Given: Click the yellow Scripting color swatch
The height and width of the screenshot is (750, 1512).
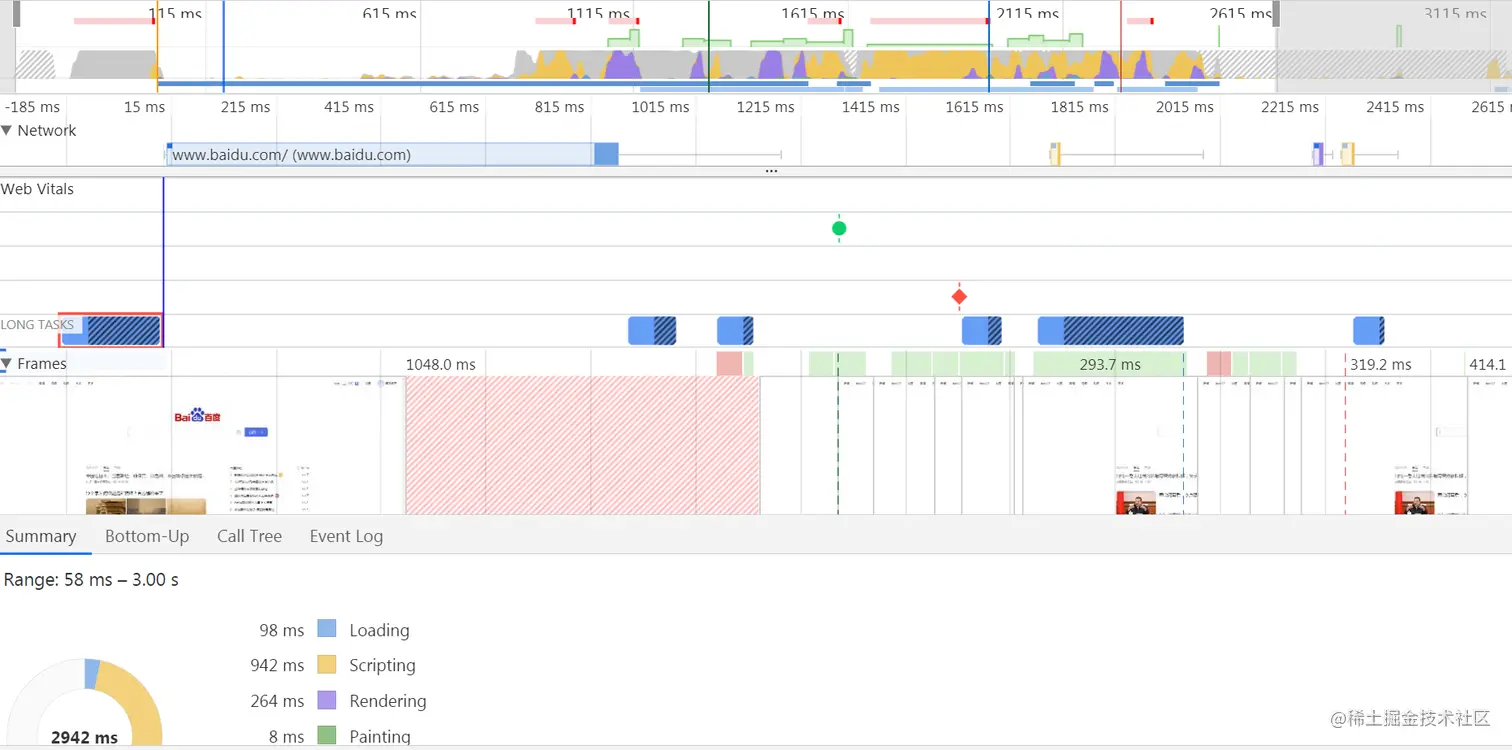Looking at the screenshot, I should pos(327,664).
